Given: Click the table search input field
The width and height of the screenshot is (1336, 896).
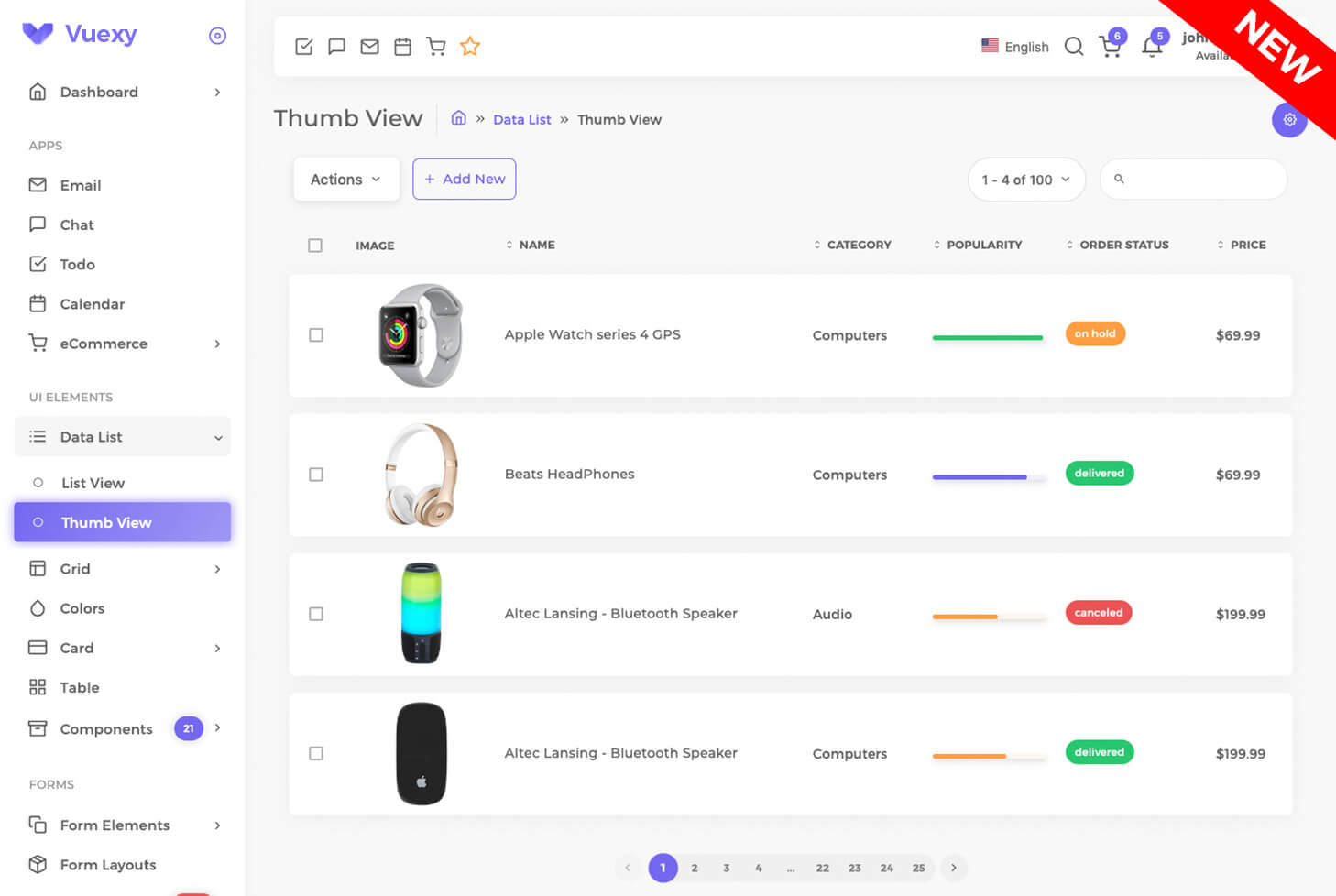Looking at the screenshot, I should (1193, 180).
